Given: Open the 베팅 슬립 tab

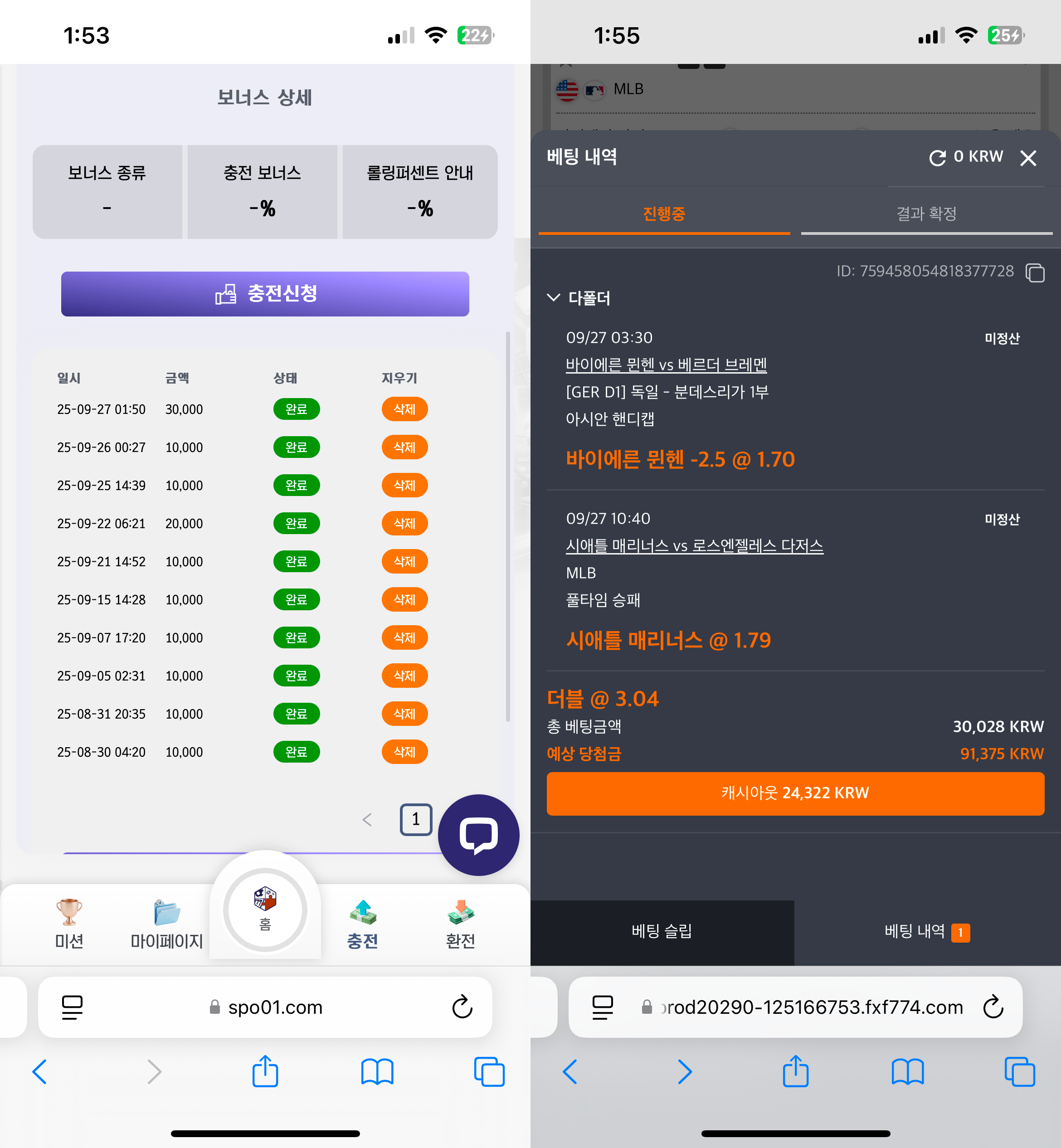Looking at the screenshot, I should coord(662,931).
